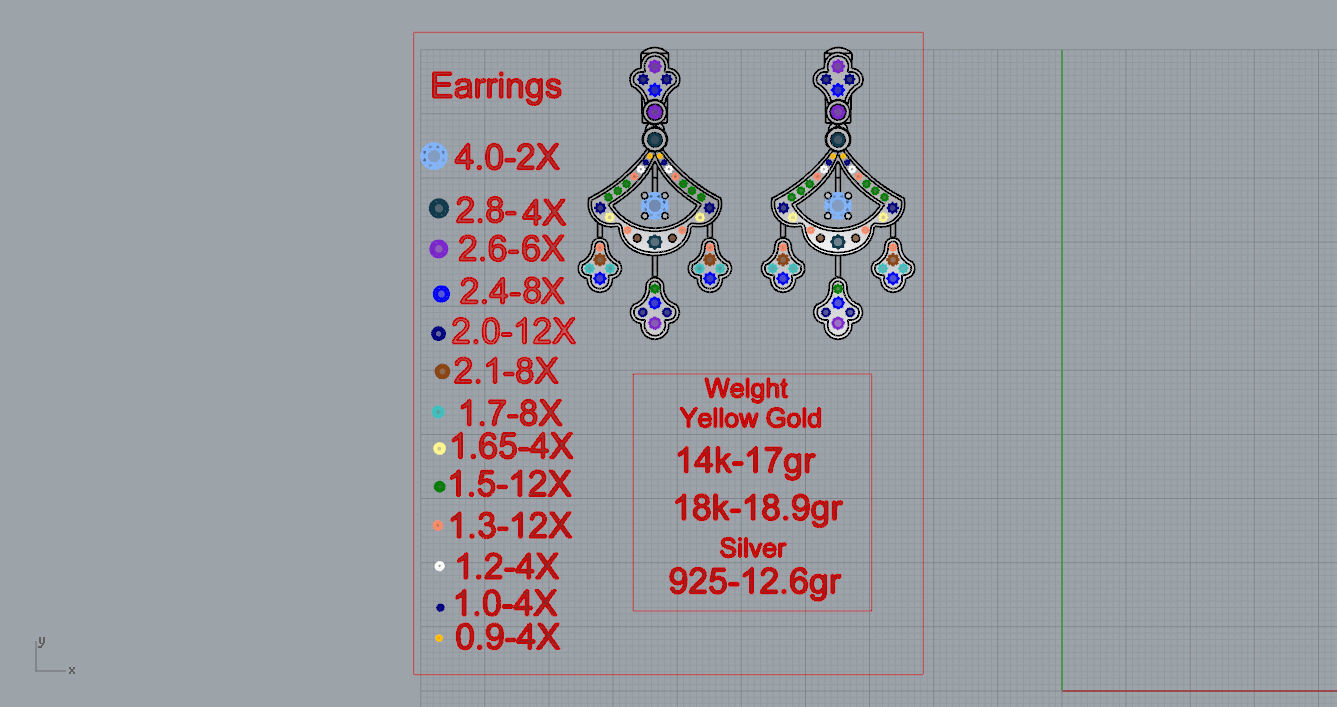Select the "1.0-4X" label
Image resolution: width=1337 pixels, height=707 pixels.
(506, 603)
